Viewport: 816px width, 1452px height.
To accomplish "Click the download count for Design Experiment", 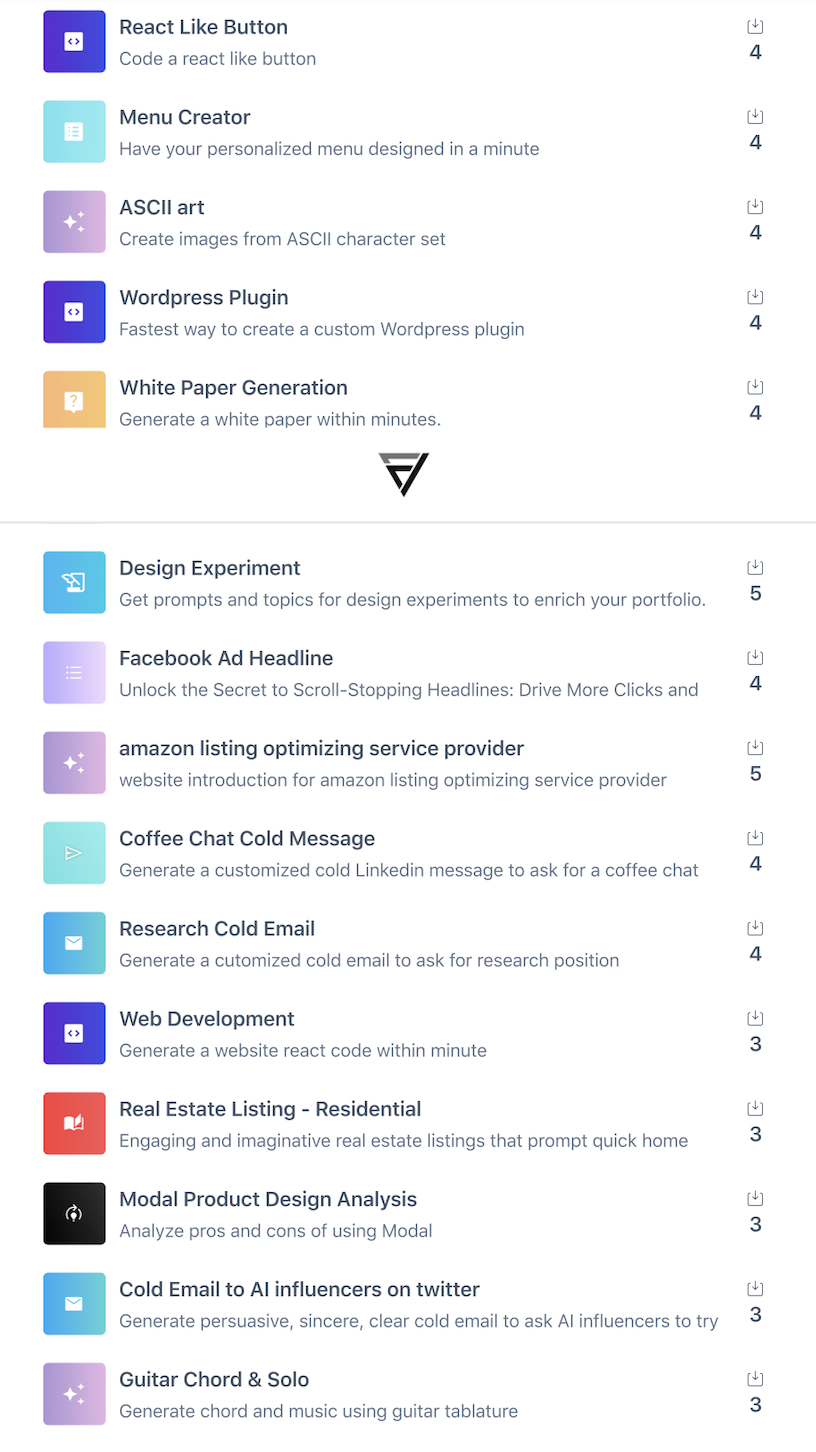I will [x=755, y=594].
